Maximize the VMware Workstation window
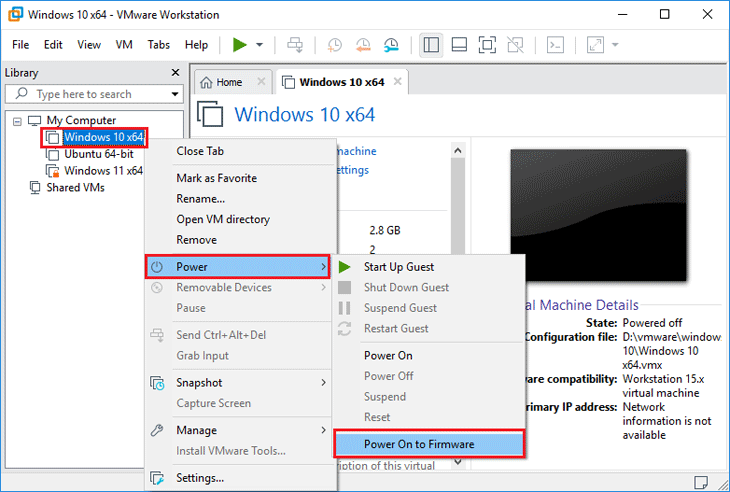The width and height of the screenshot is (730, 492). [x=665, y=14]
